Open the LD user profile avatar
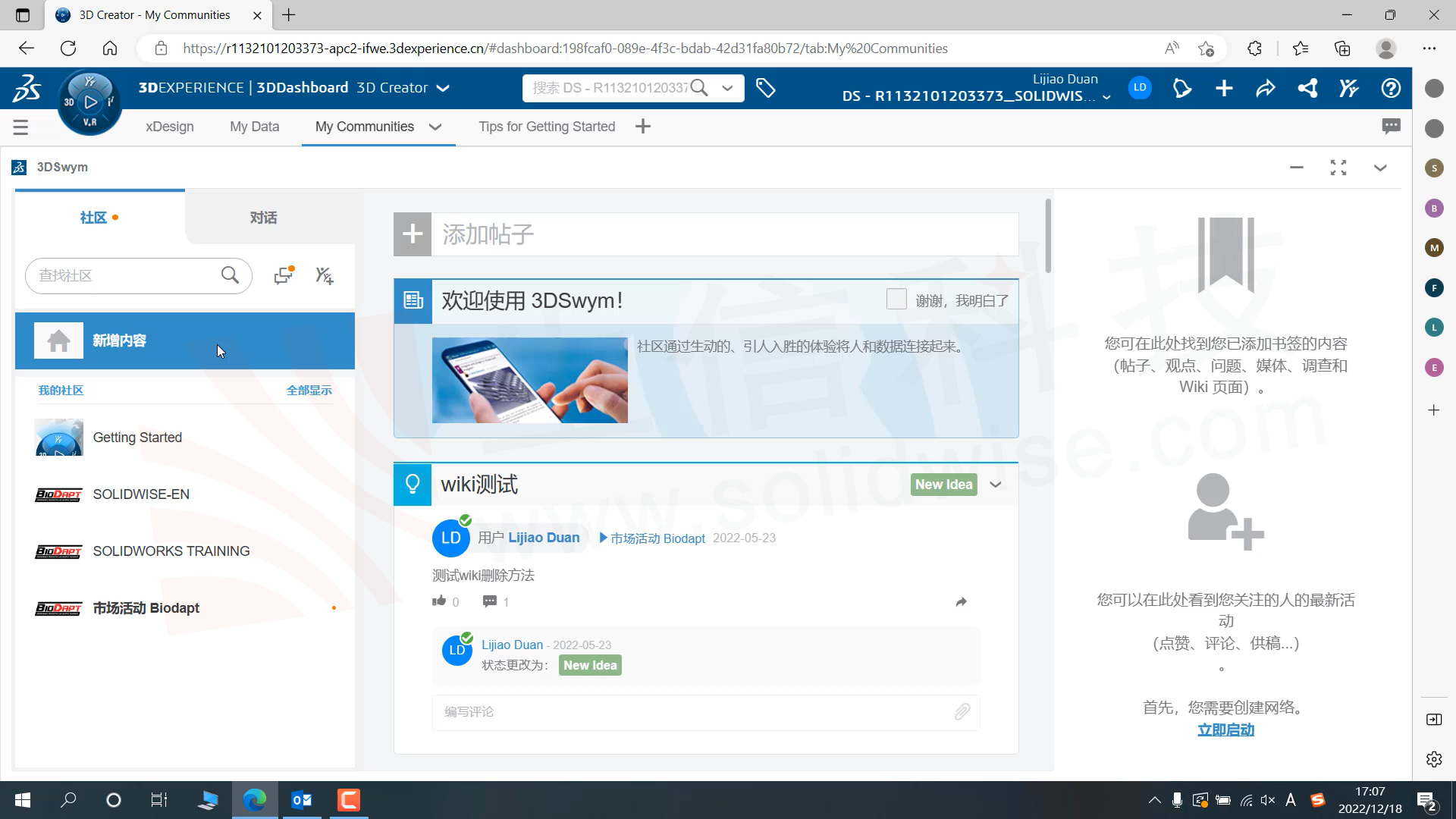The image size is (1456, 819). pos(1140,88)
